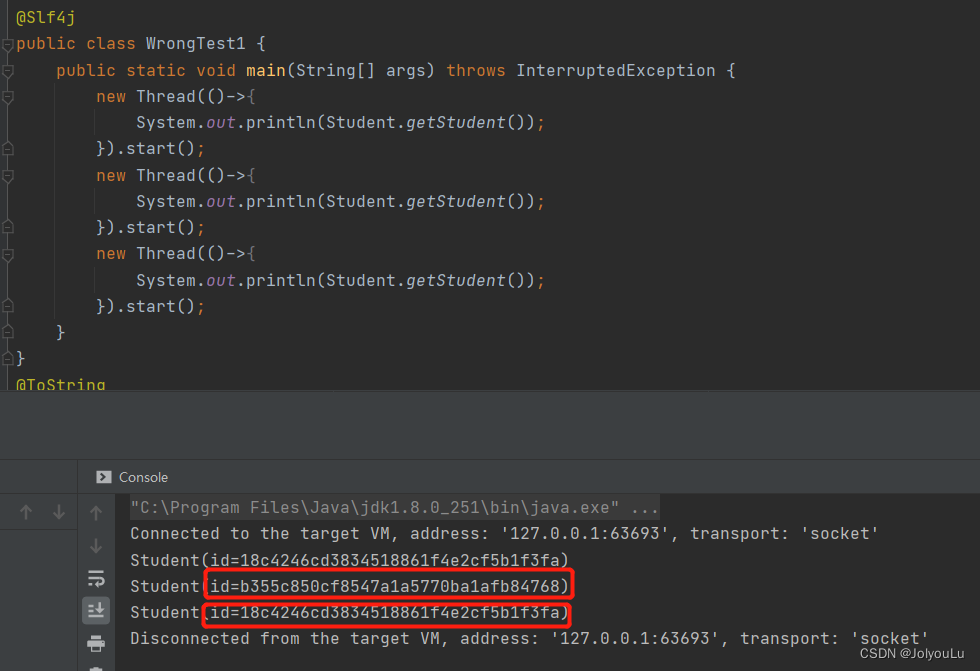Click the @ToString annotation

[61, 384]
